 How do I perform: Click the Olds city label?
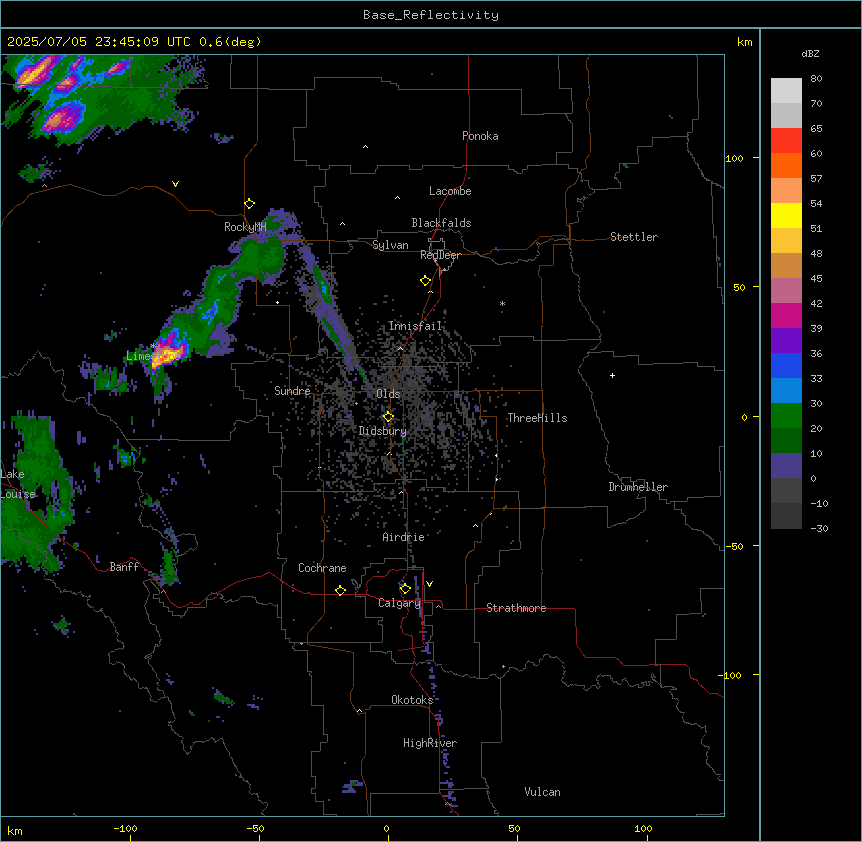(x=388, y=394)
